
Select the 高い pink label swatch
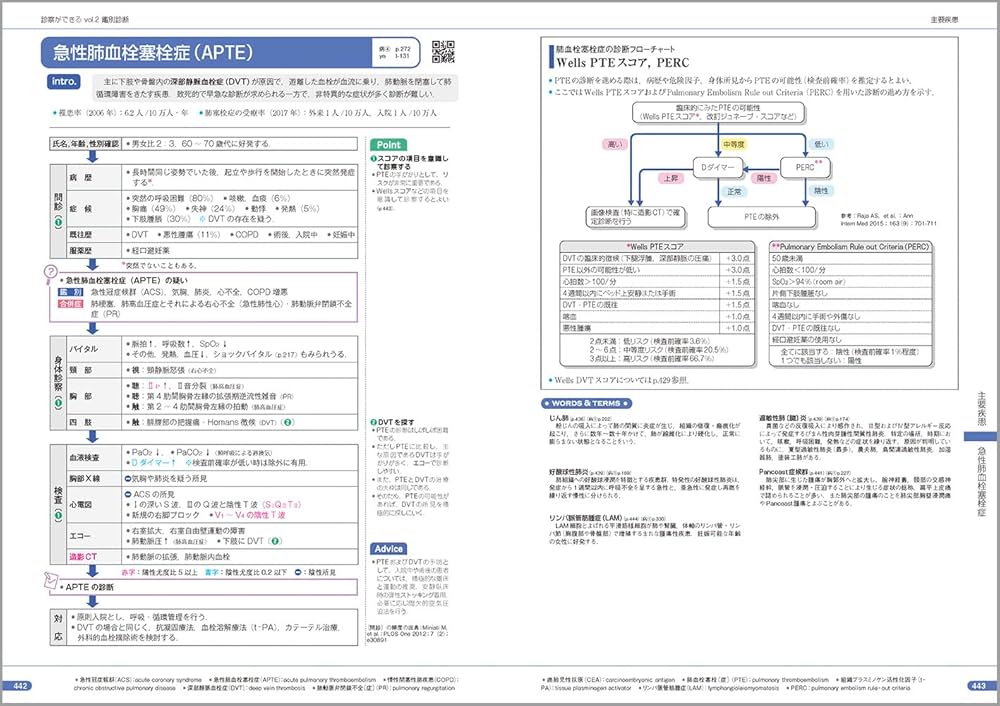pyautogui.click(x=615, y=144)
